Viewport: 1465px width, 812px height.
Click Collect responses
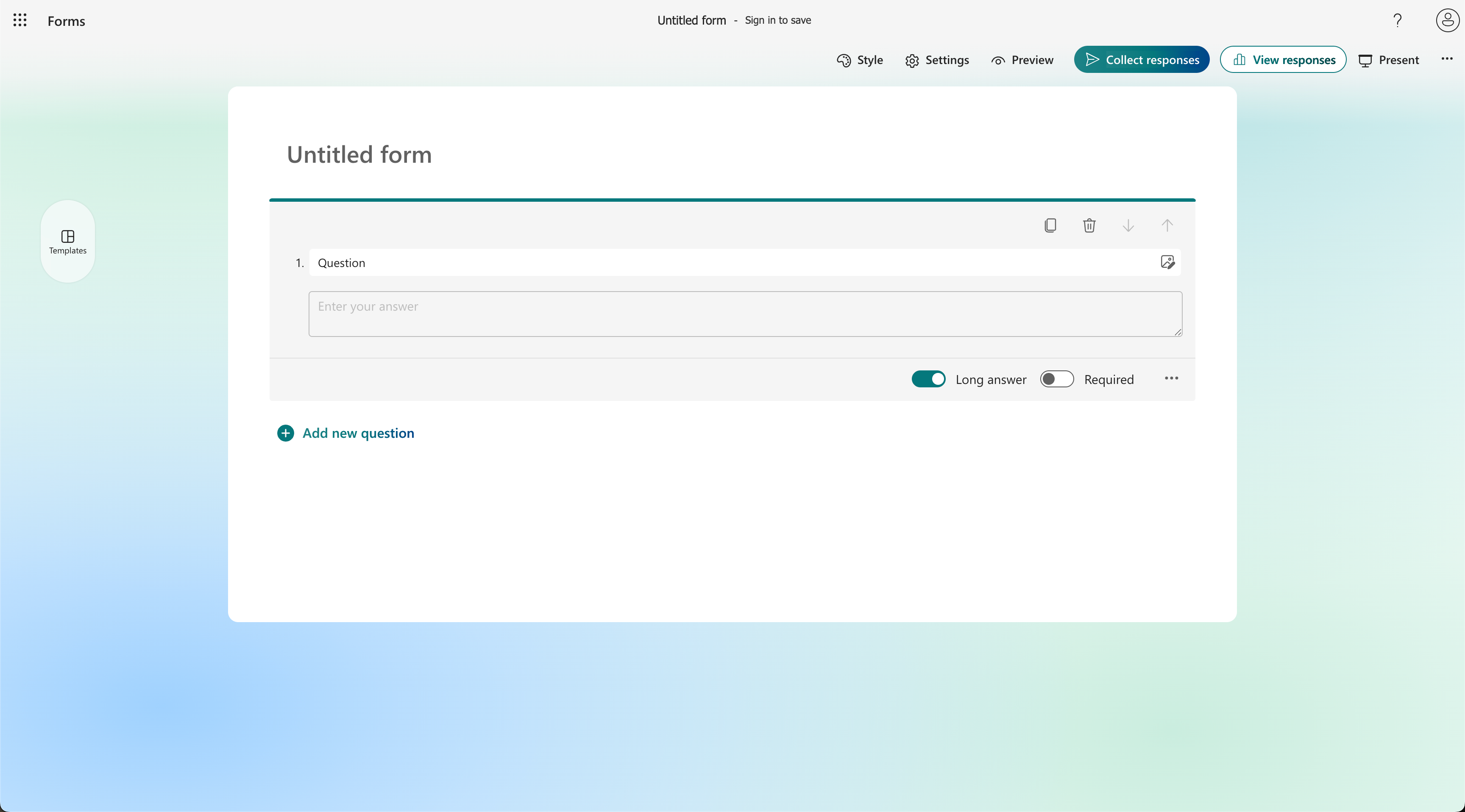1141,59
